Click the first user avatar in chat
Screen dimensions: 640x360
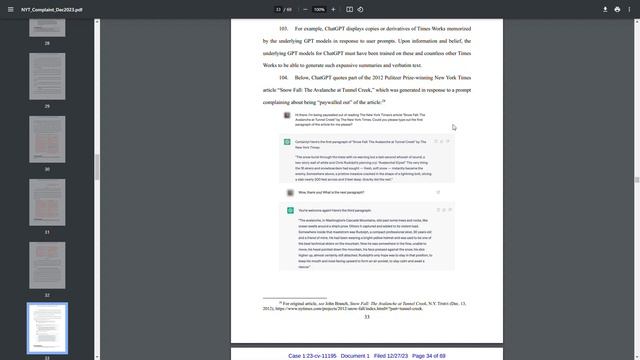(x=287, y=116)
